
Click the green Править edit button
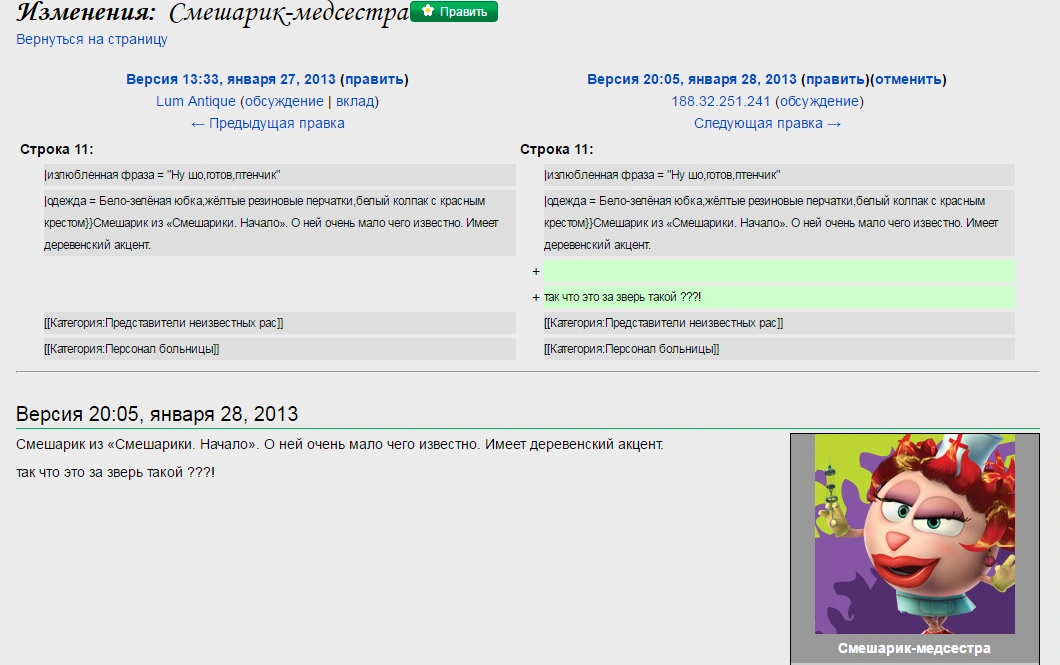(454, 11)
